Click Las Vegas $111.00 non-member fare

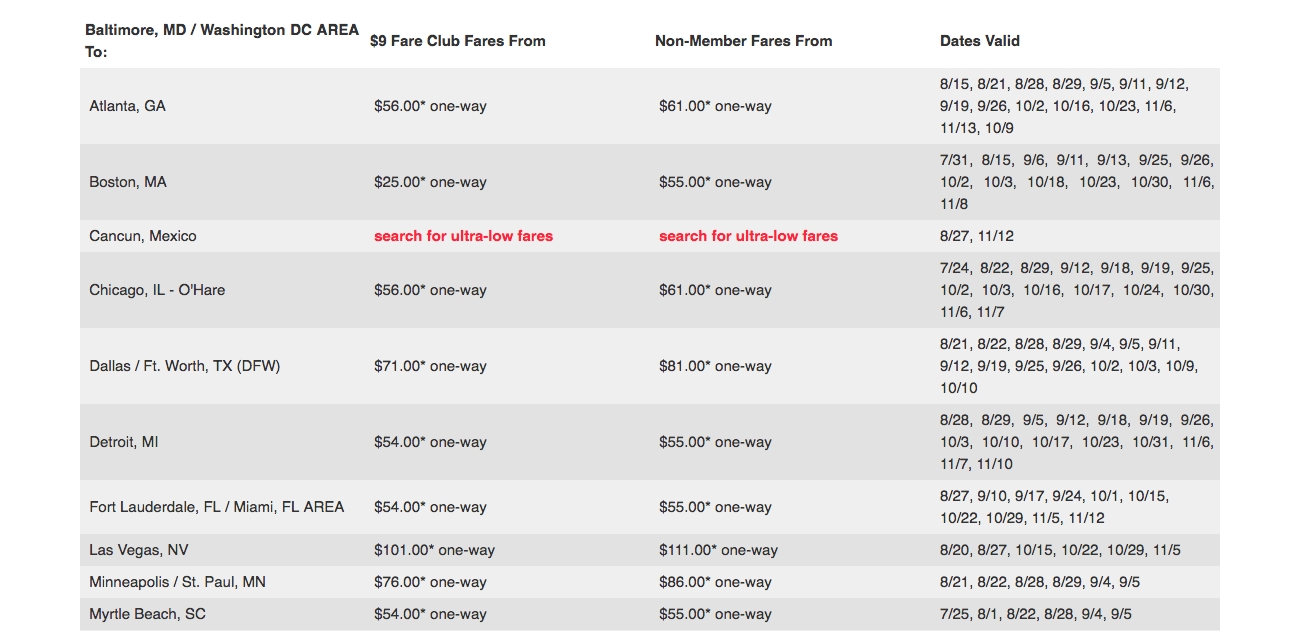pyautogui.click(x=718, y=550)
